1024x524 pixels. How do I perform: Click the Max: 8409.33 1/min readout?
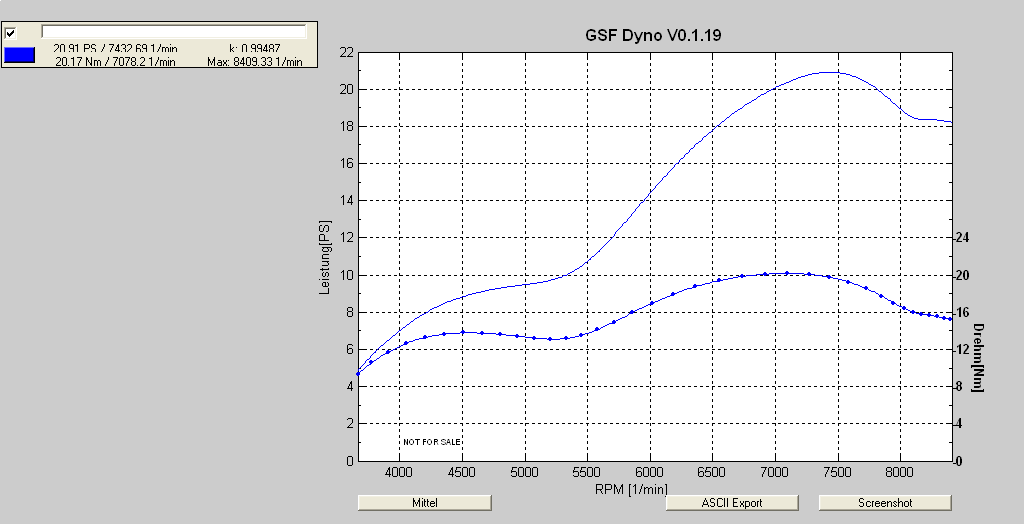260,62
